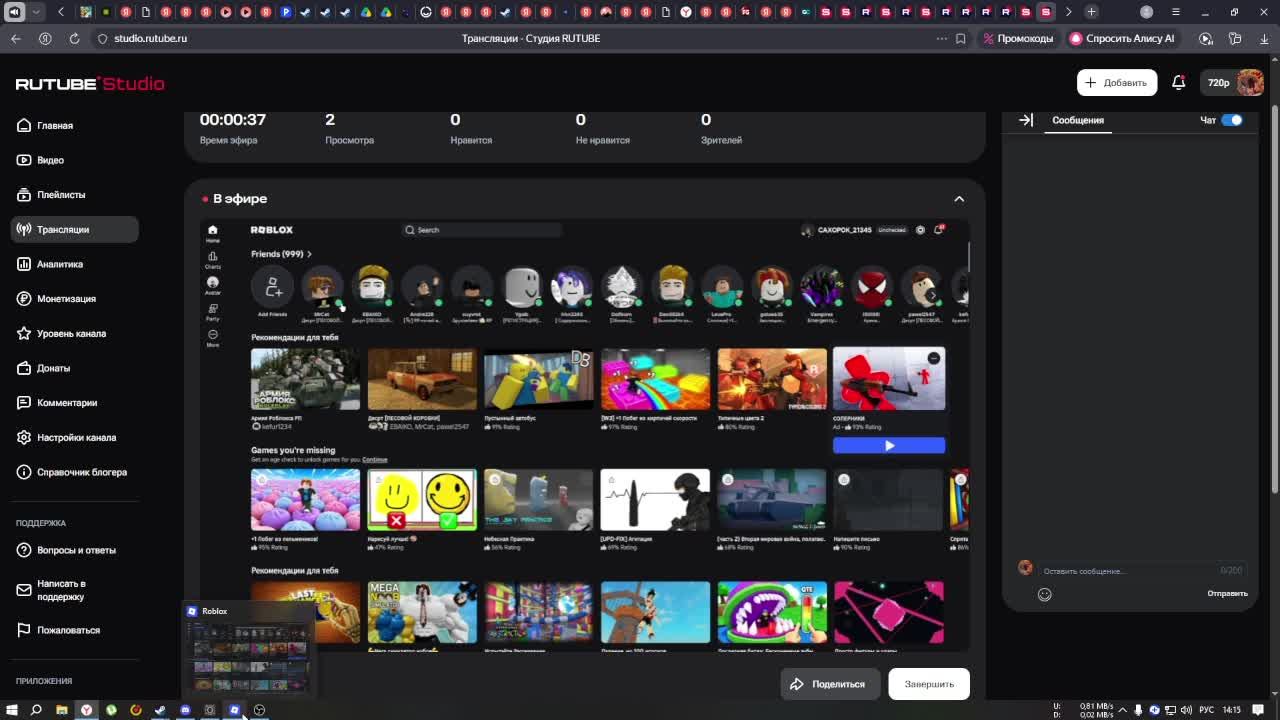Open Steam from the taskbar
Viewport: 1280px width, 720px height.
click(x=160, y=710)
